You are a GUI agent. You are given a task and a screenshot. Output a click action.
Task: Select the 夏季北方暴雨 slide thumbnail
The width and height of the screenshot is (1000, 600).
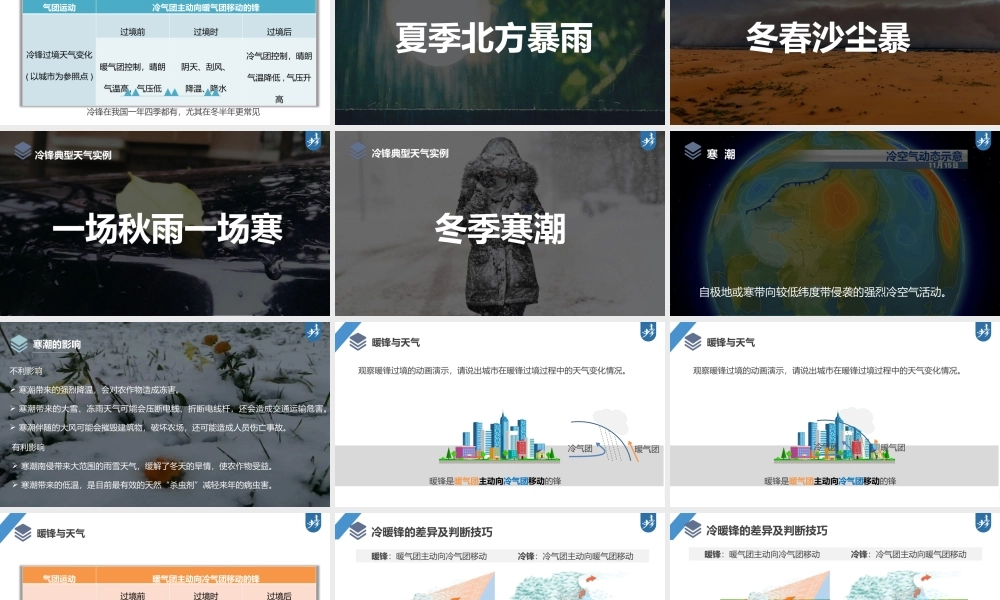[x=500, y=60]
